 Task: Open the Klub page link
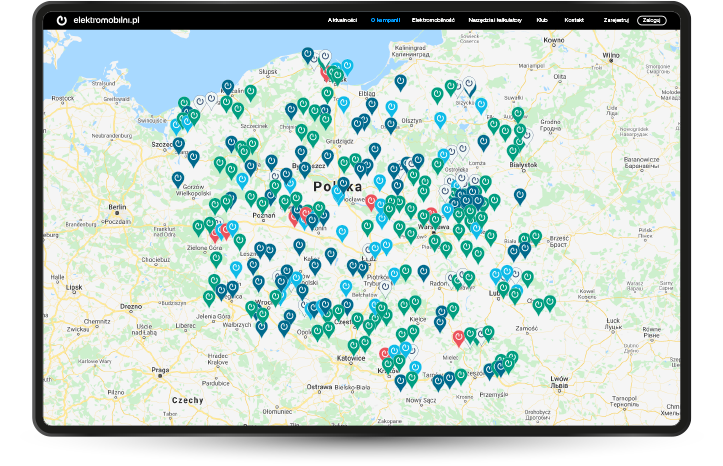tap(542, 19)
